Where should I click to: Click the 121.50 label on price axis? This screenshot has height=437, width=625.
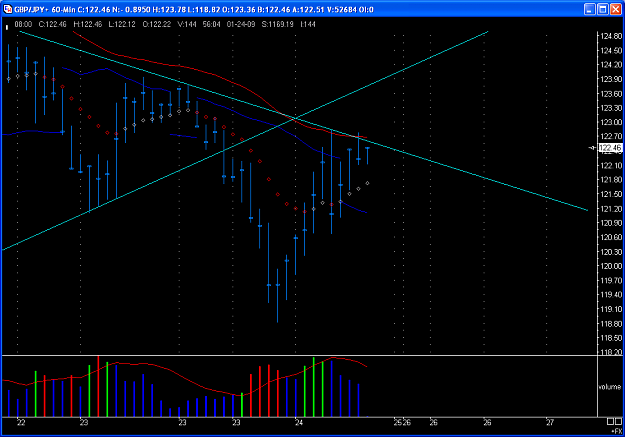point(611,194)
